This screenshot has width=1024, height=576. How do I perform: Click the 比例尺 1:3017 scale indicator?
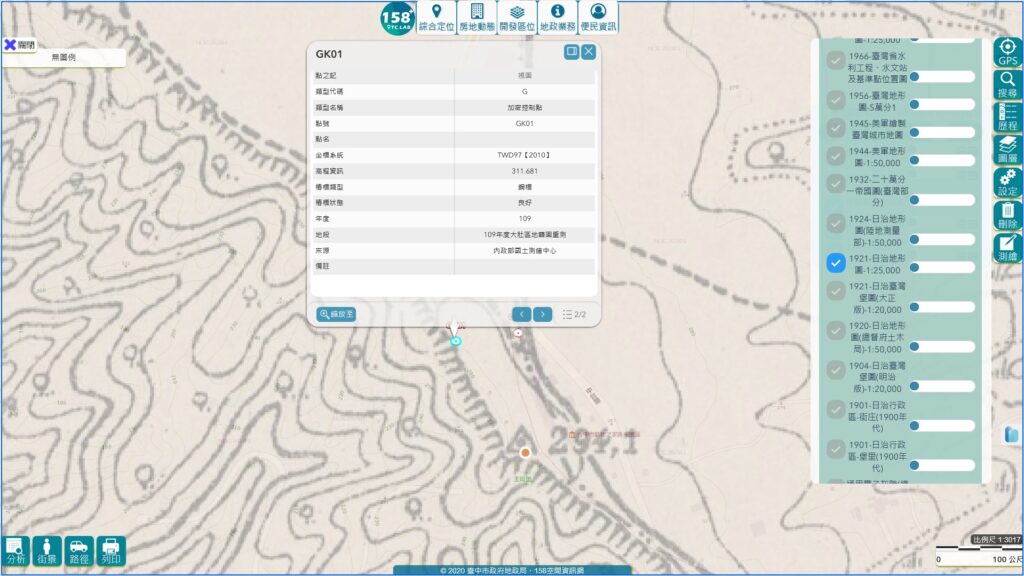pyautogui.click(x=997, y=540)
